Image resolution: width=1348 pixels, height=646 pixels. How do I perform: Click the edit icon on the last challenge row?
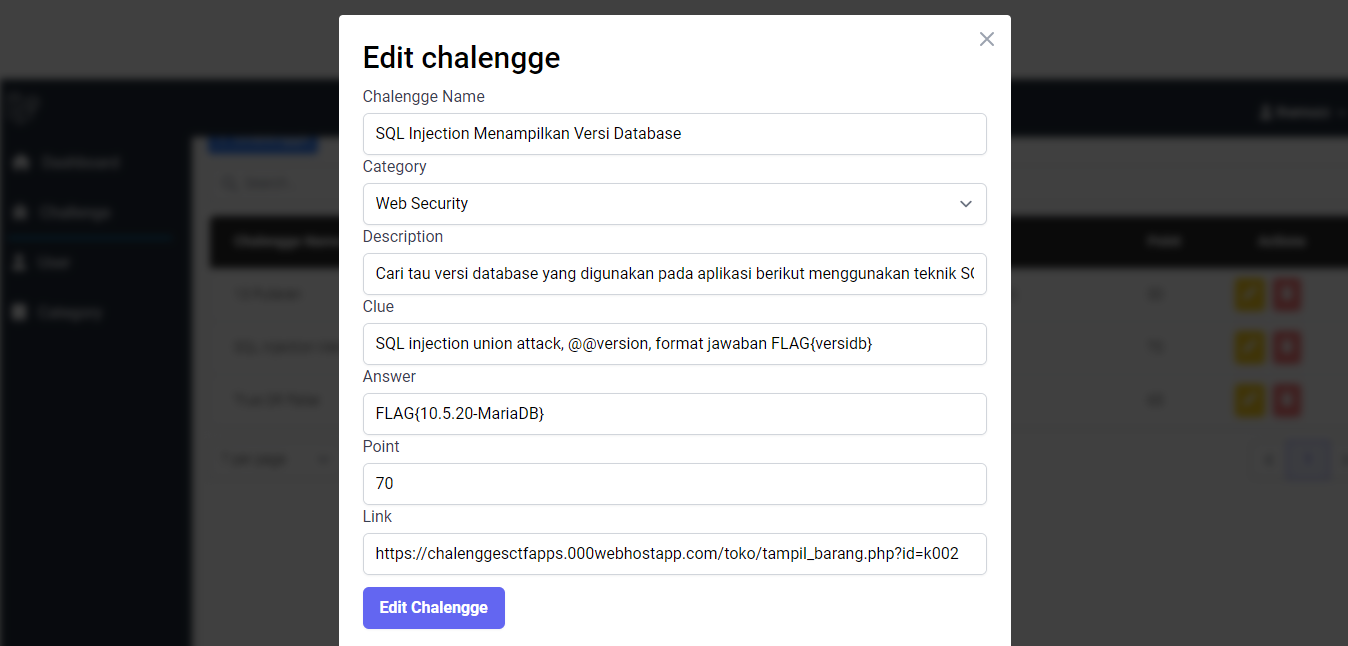1249,400
